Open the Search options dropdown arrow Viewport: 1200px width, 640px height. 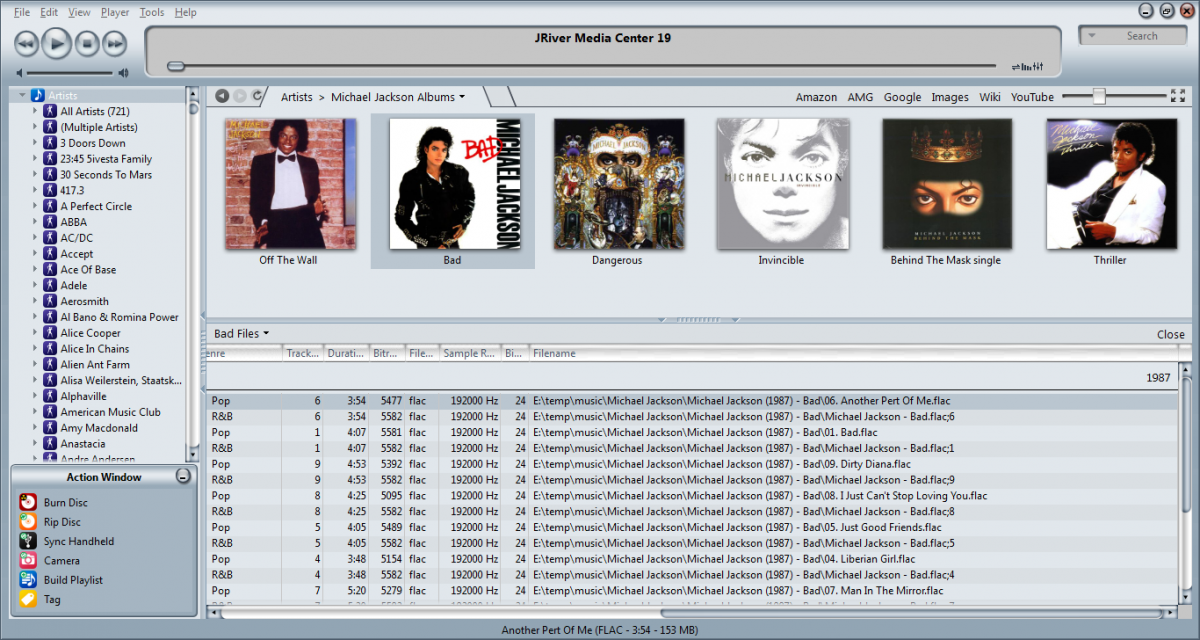(1092, 36)
